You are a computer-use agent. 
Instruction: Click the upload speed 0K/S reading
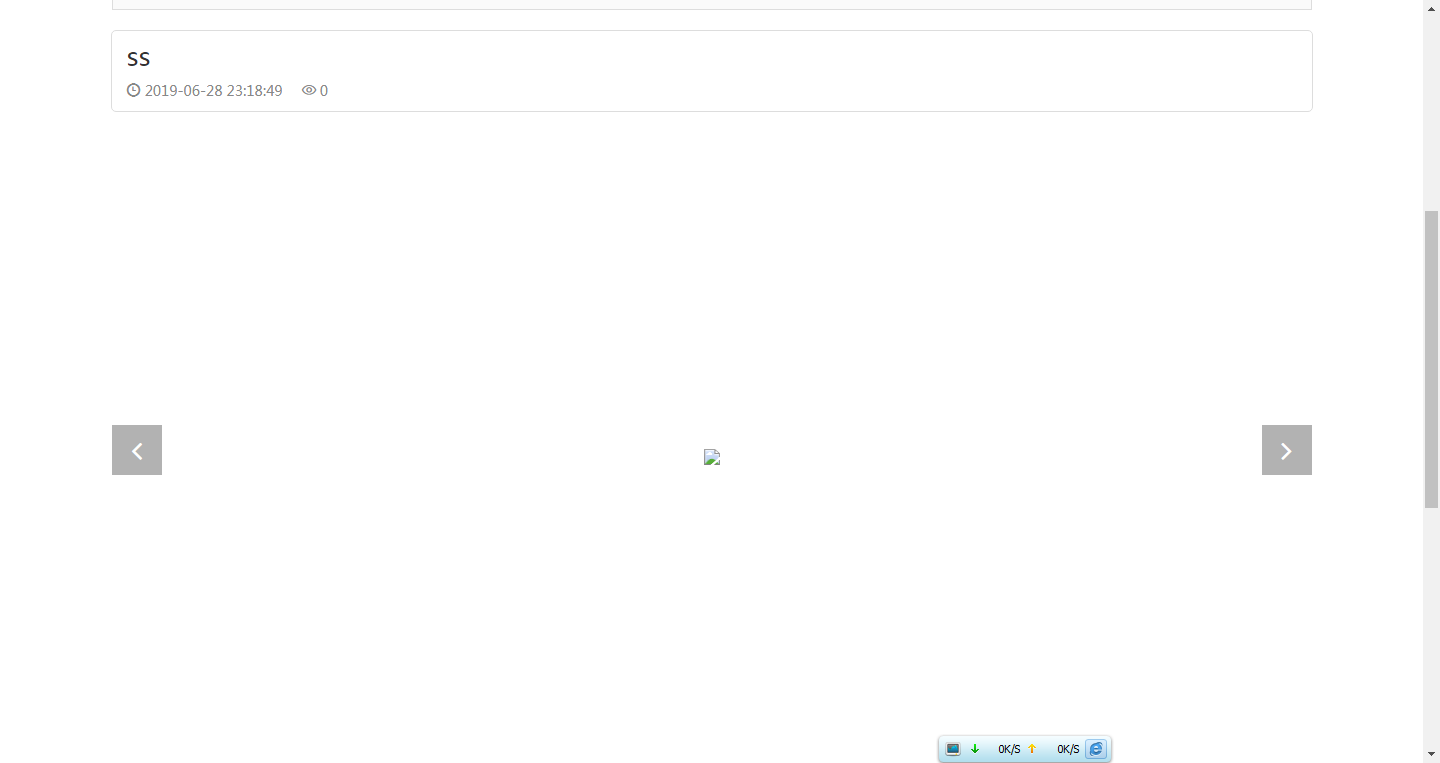coord(1068,749)
